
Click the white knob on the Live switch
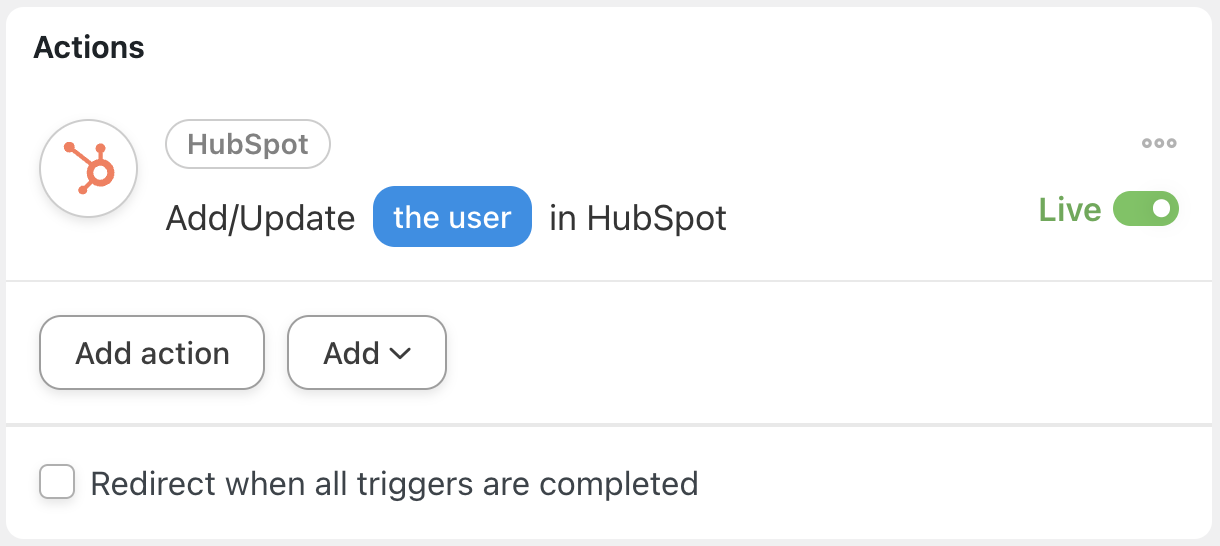1163,210
